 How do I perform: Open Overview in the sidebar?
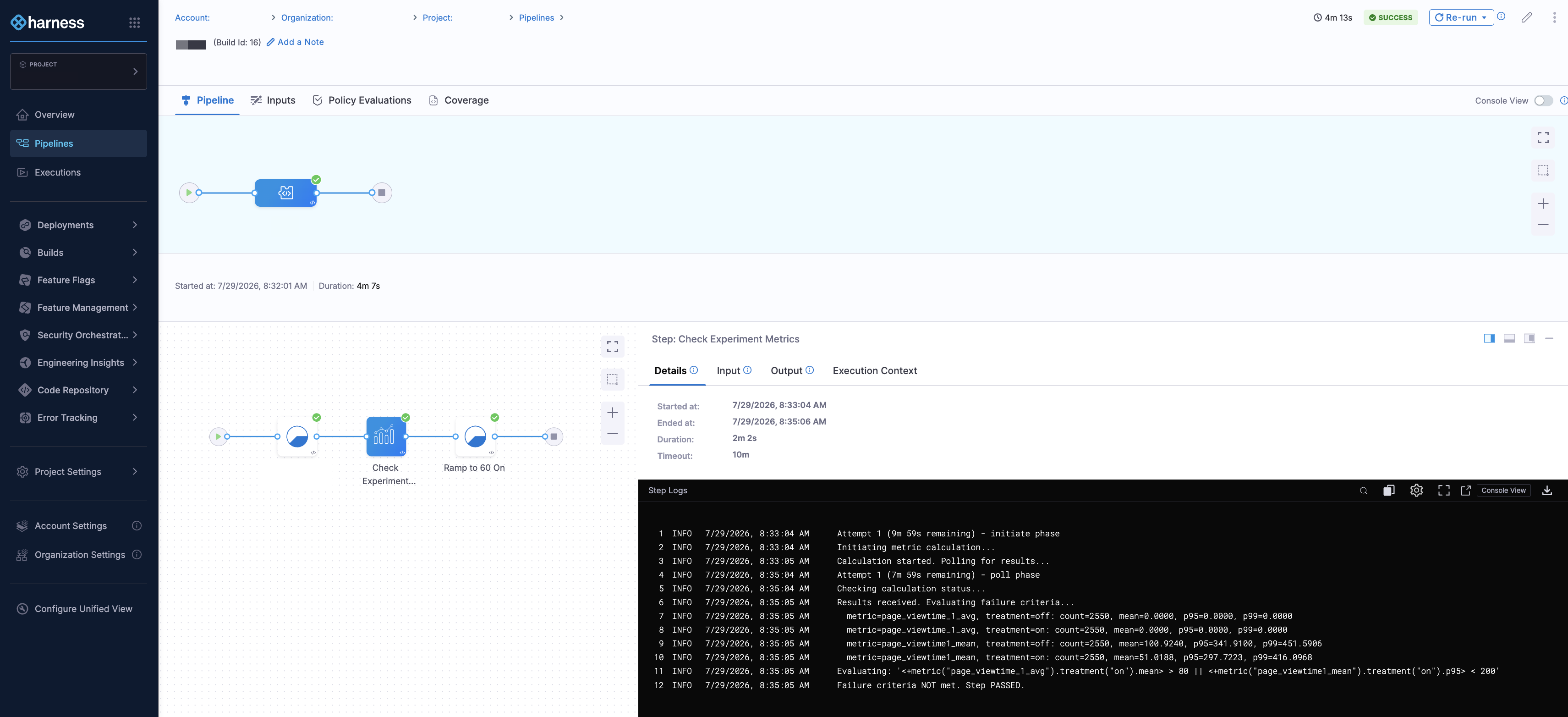click(x=78, y=115)
